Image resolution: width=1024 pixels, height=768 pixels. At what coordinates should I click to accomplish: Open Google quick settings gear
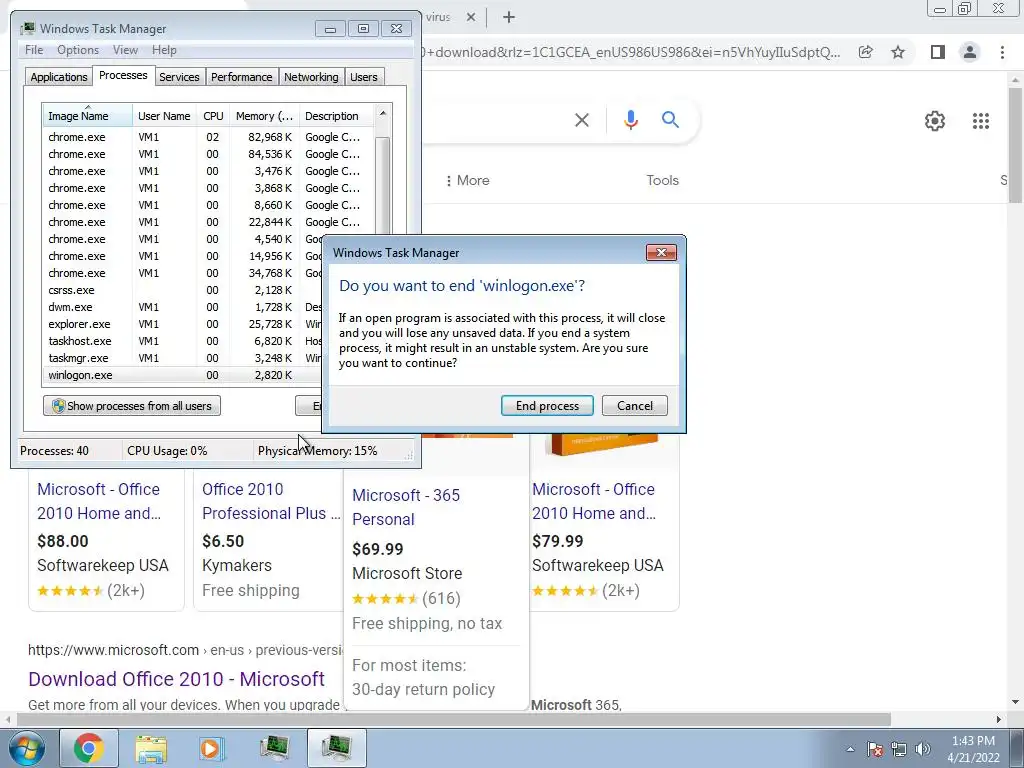tap(935, 121)
